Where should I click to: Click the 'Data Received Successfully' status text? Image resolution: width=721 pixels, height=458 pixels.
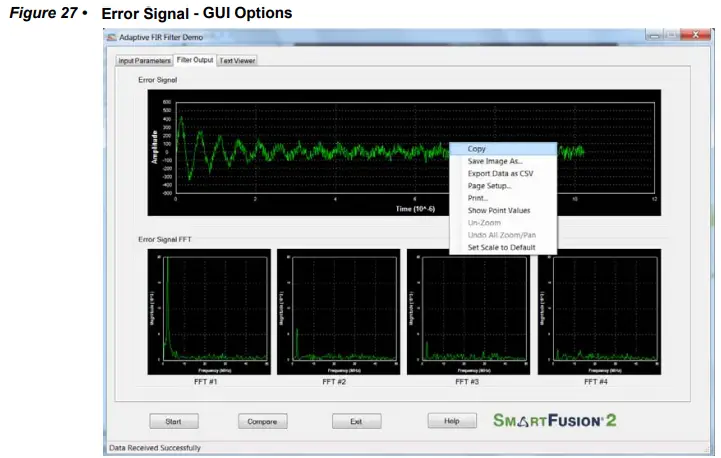(155, 448)
